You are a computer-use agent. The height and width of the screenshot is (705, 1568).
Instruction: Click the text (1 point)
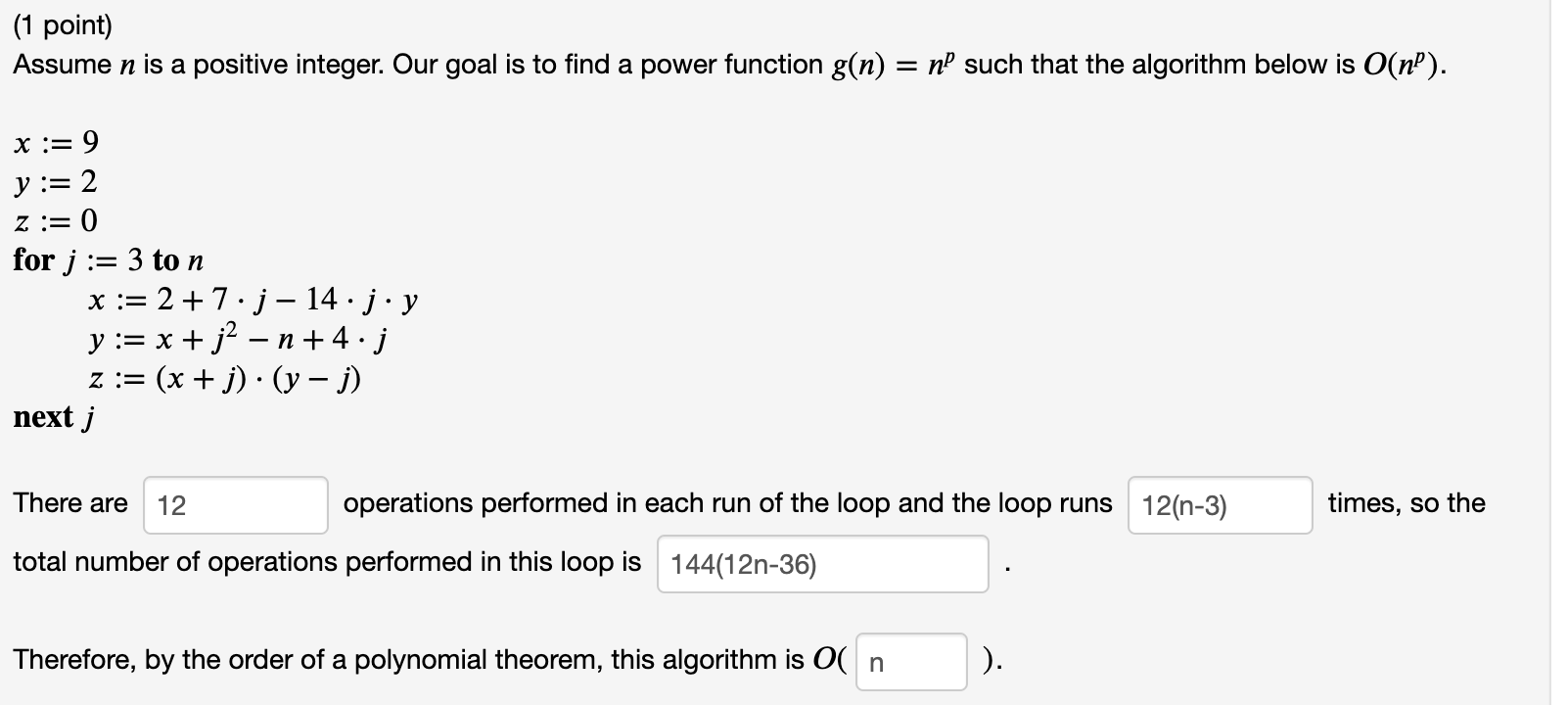tap(61, 23)
